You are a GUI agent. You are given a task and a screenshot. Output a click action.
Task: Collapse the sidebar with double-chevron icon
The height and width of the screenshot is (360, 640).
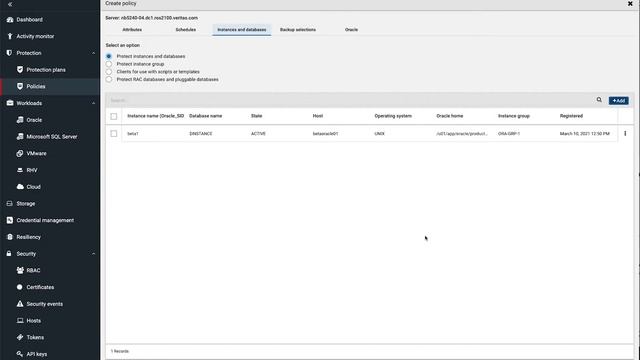[10, 4]
